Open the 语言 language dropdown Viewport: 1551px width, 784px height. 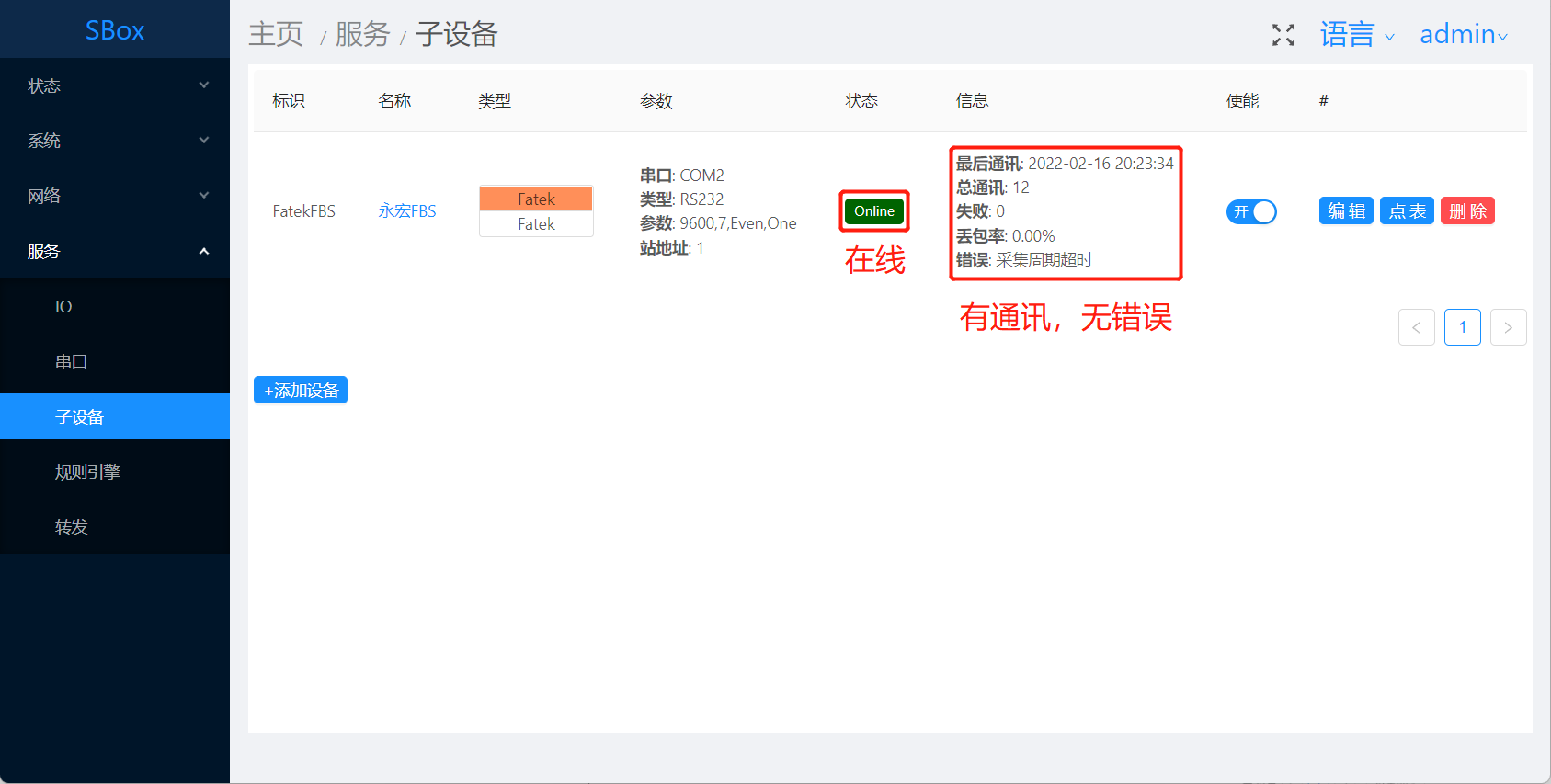pyautogui.click(x=1357, y=35)
